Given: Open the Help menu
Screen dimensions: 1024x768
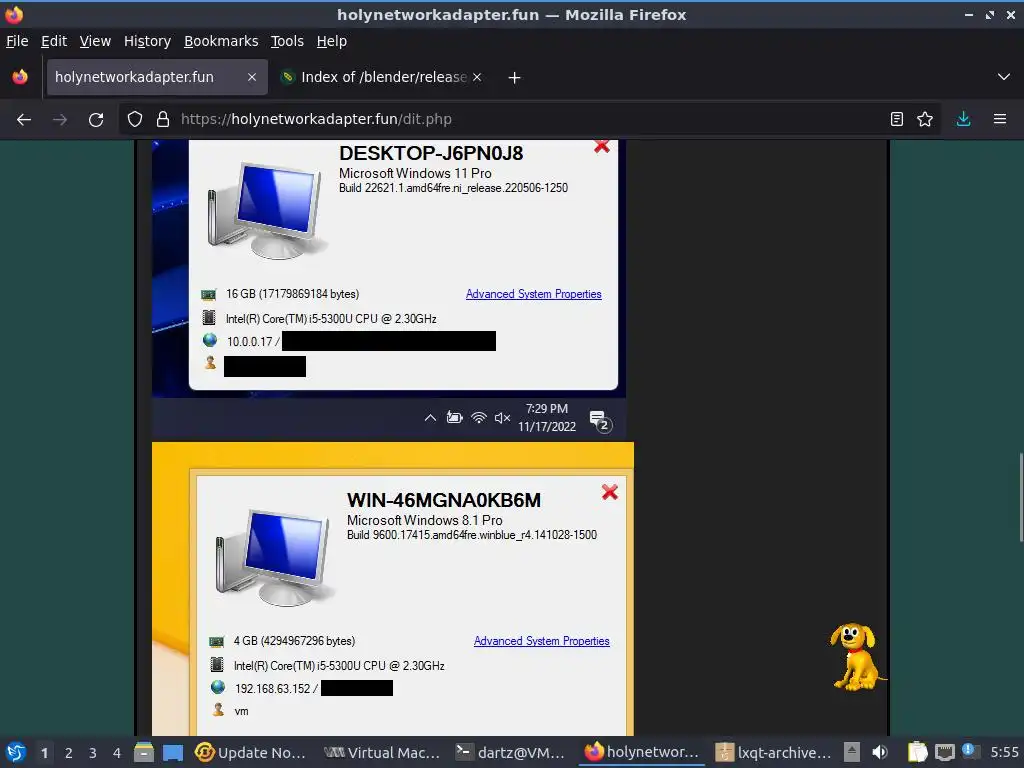Looking at the screenshot, I should [x=332, y=41].
